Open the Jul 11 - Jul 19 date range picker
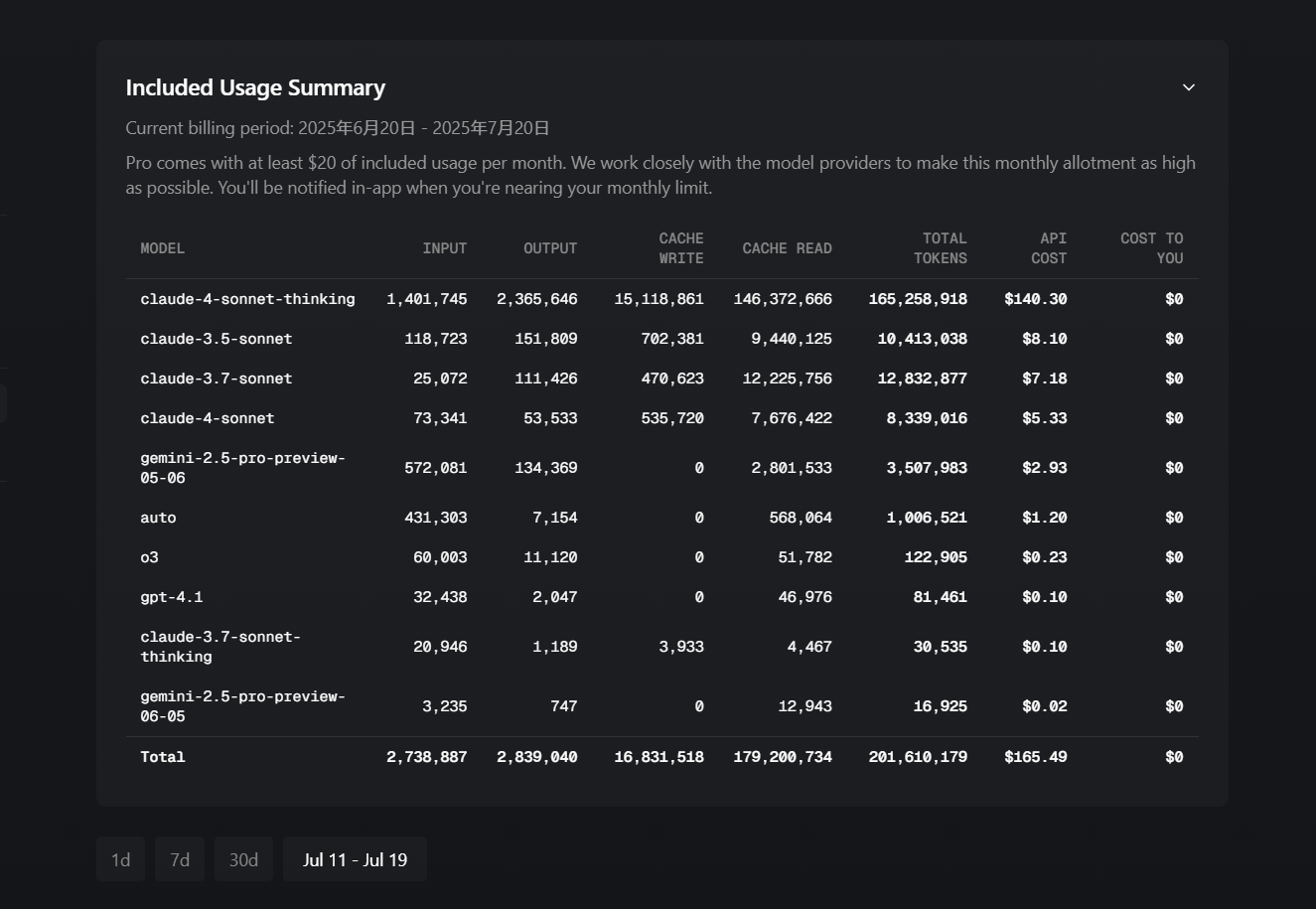The height and width of the screenshot is (909, 1316). tap(355, 859)
